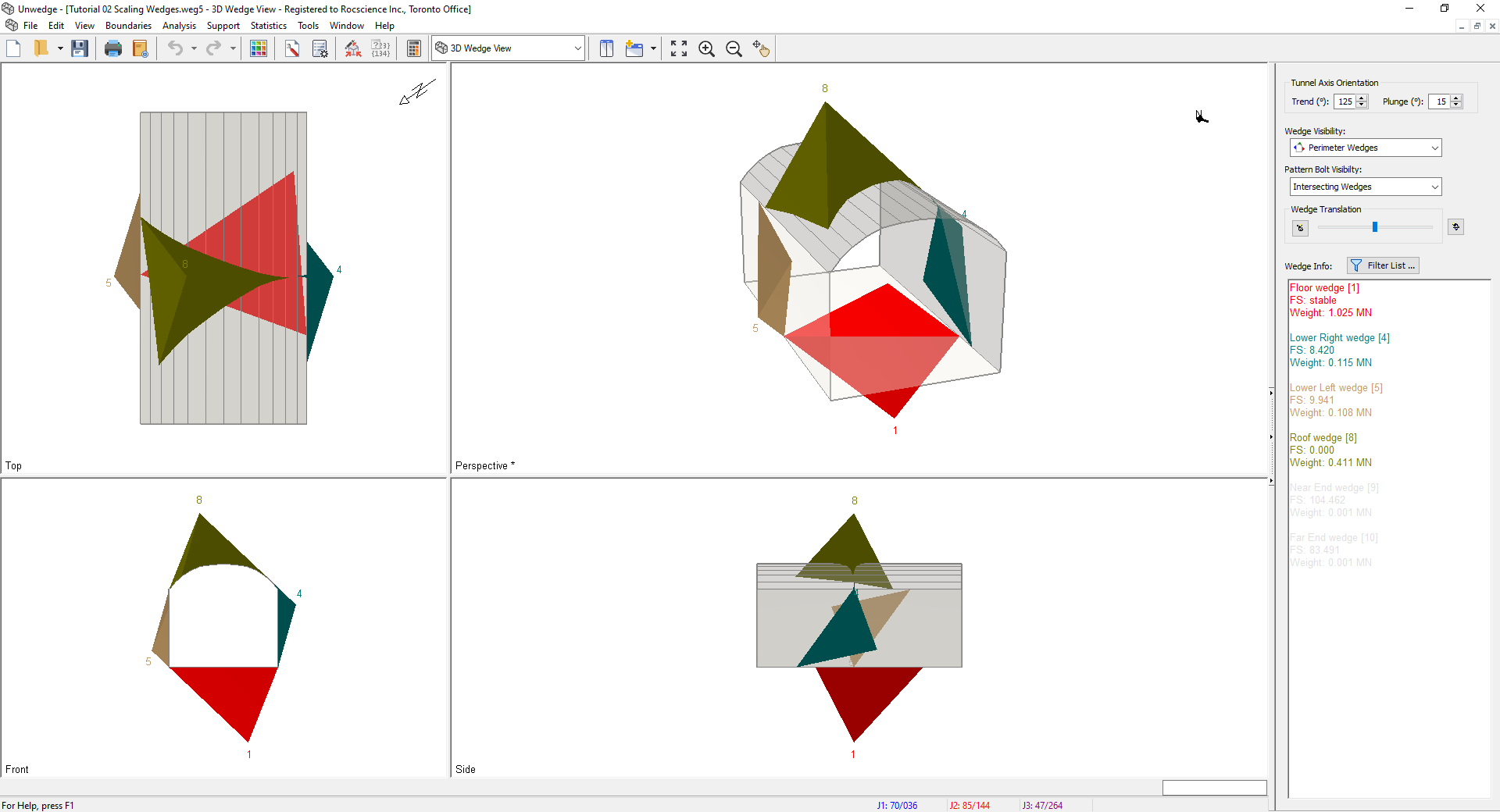
Task: Open the Info Viewer {134} icon
Action: (380, 48)
